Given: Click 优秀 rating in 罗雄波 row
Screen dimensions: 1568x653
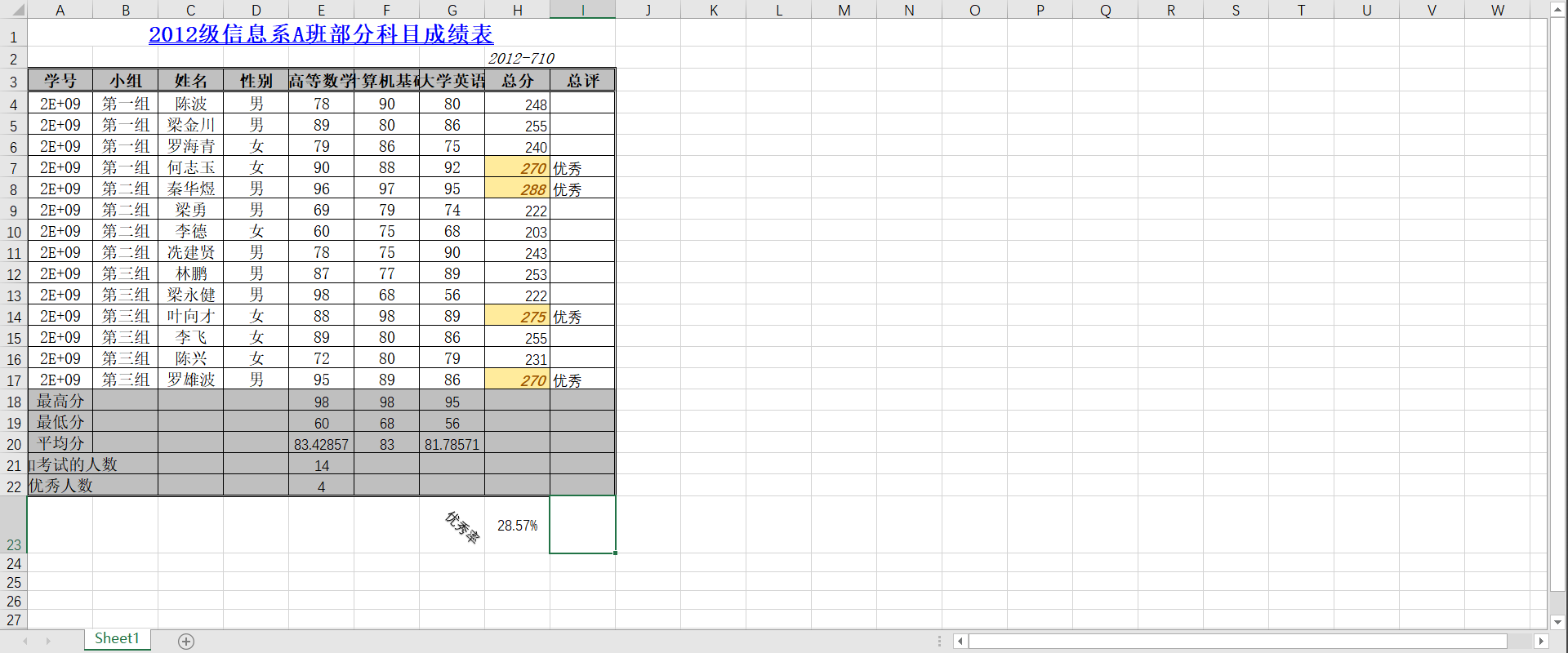Looking at the screenshot, I should tap(582, 380).
